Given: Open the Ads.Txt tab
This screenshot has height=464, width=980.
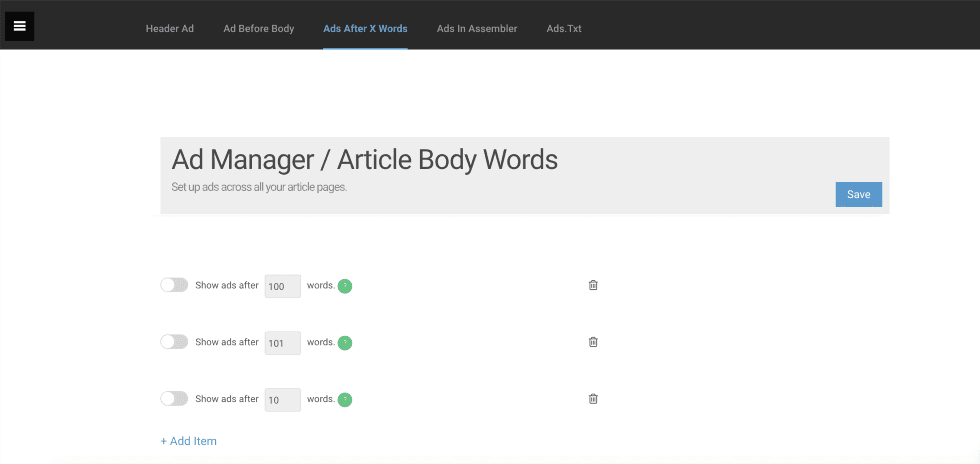Looking at the screenshot, I should pyautogui.click(x=564, y=29).
